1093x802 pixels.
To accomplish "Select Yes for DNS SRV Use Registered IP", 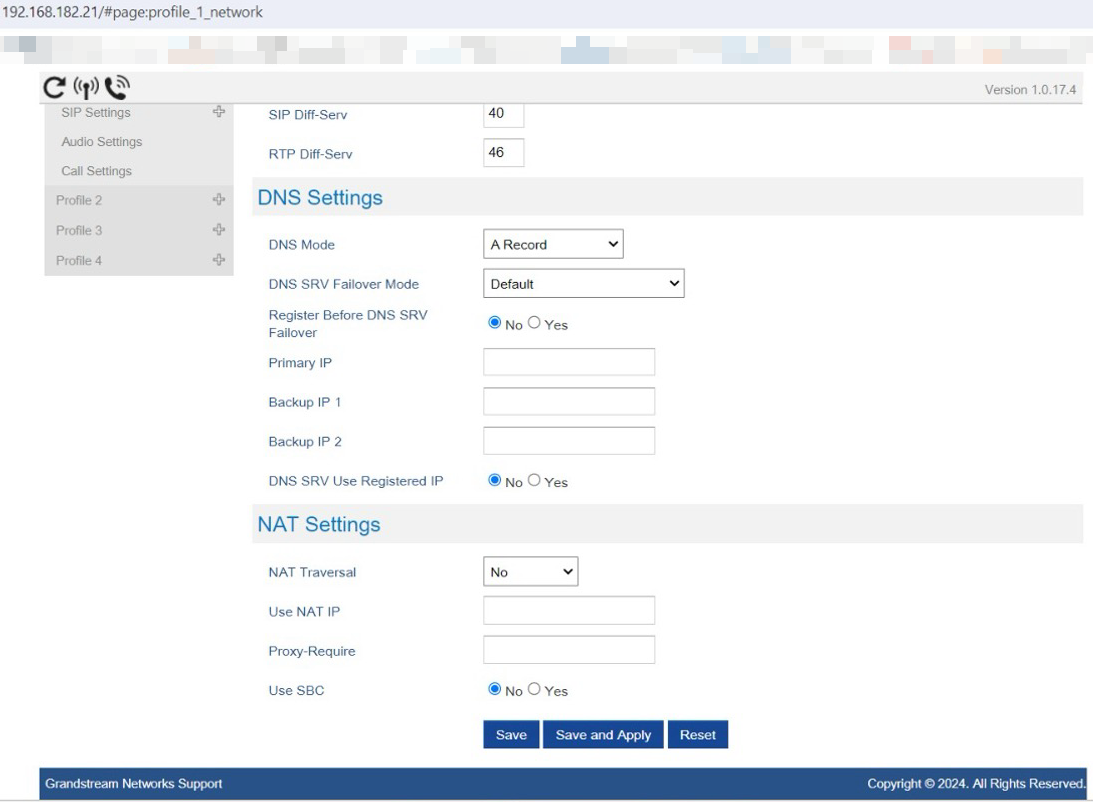I will [x=534, y=480].
